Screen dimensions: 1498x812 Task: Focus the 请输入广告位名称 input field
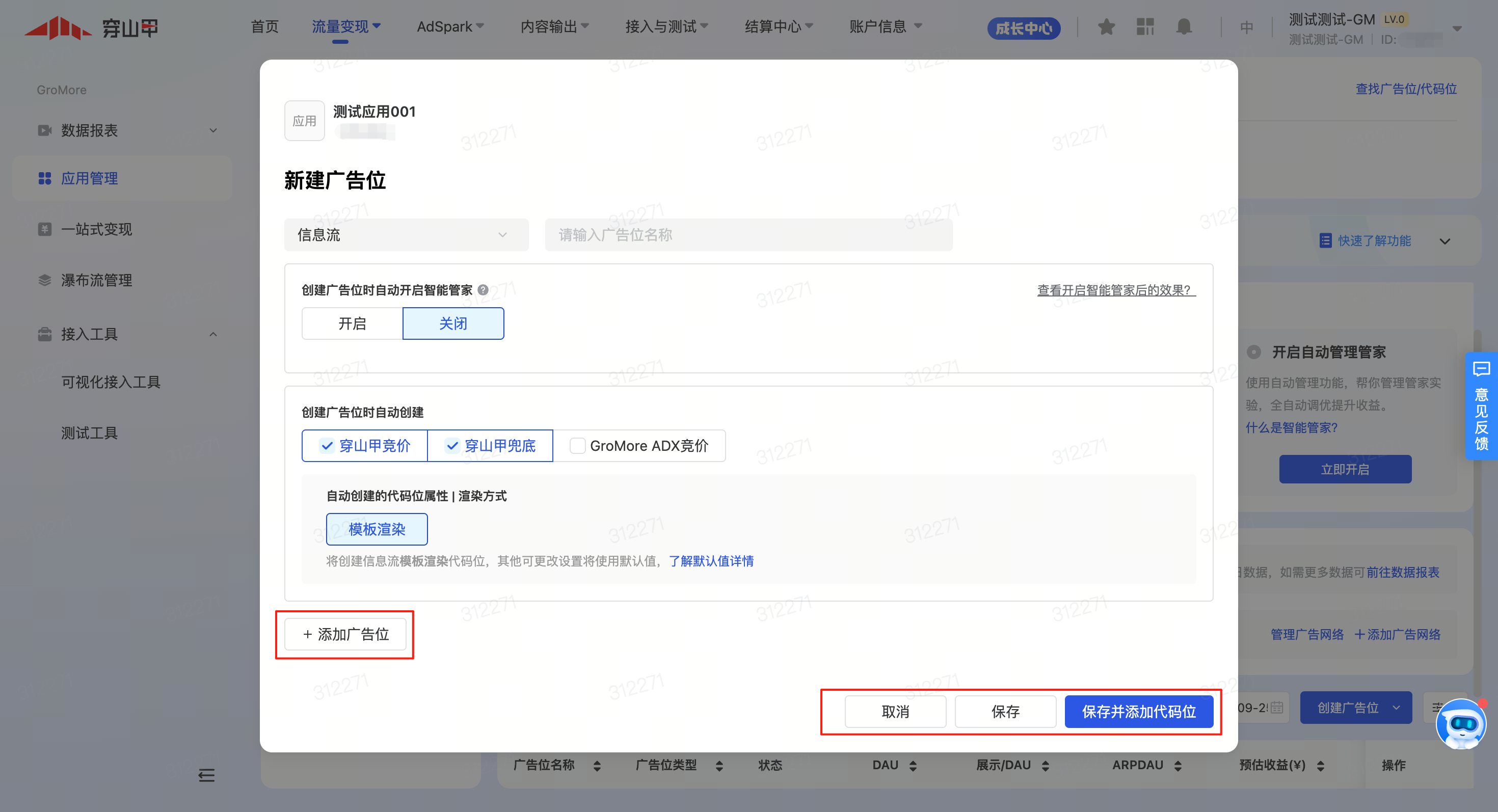click(748, 235)
